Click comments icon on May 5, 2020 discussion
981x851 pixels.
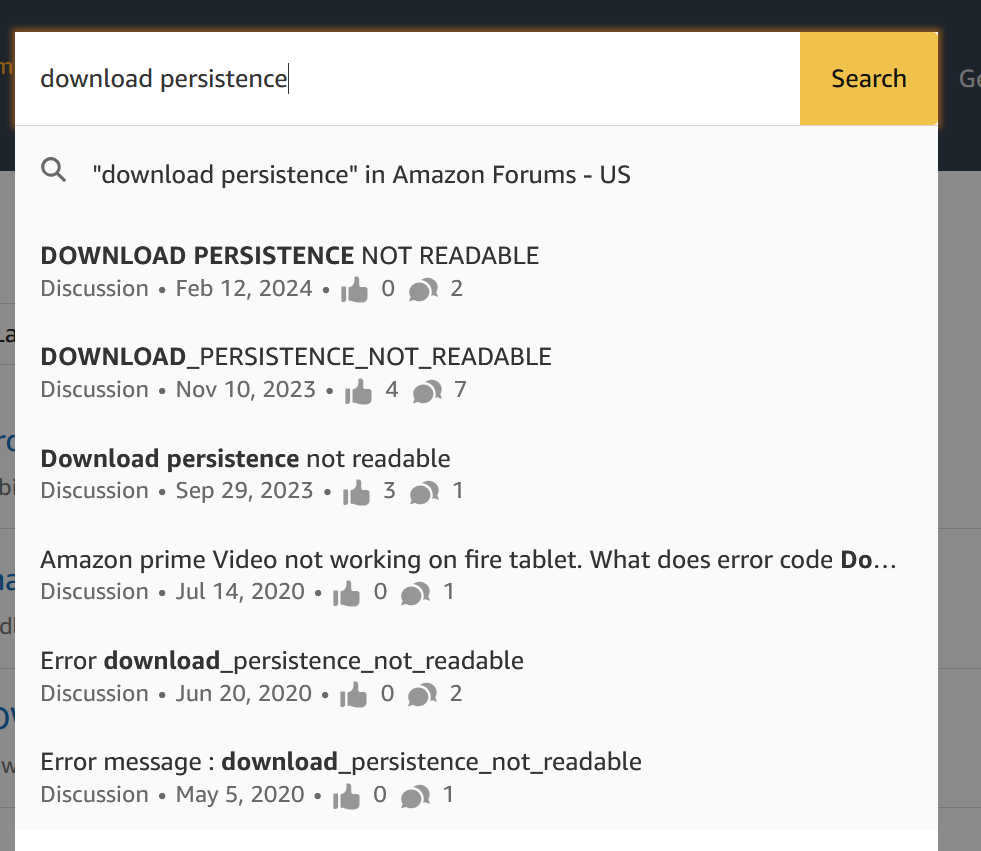click(415, 796)
